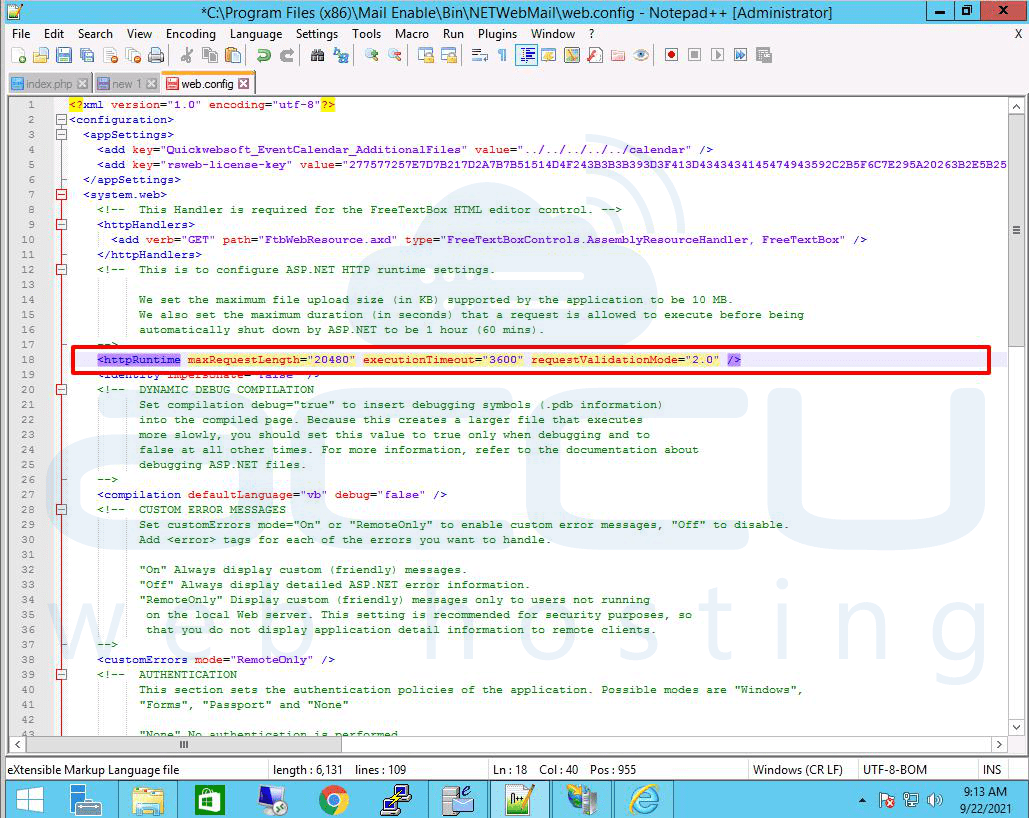Run macro multiple times icon

click(740, 55)
